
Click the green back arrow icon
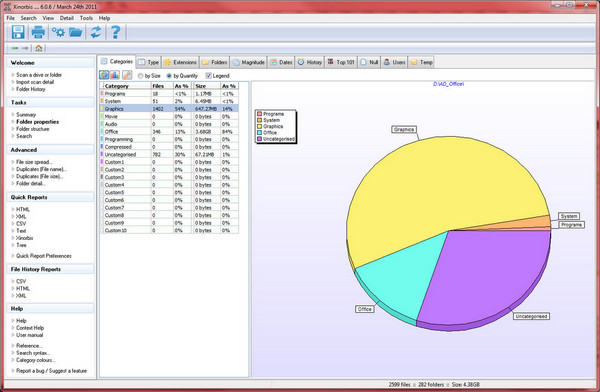[15, 48]
